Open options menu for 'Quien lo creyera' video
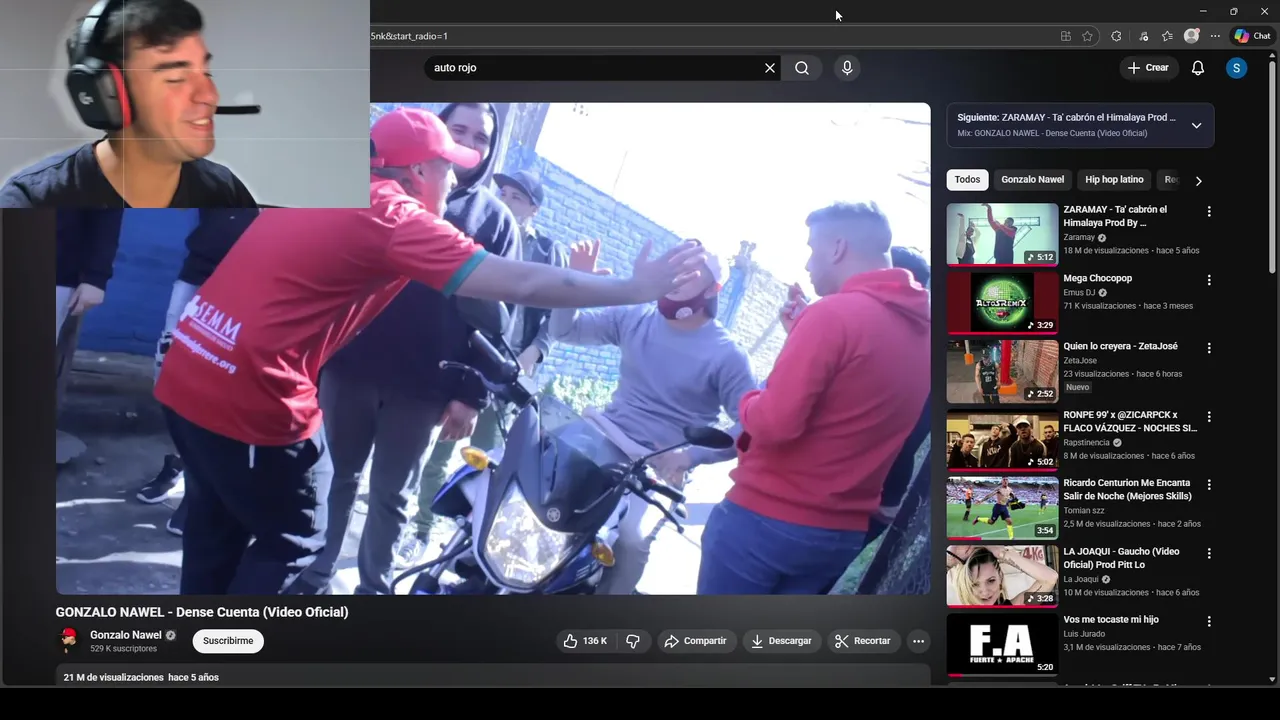Screen dimensions: 1280x720 [1209, 348]
